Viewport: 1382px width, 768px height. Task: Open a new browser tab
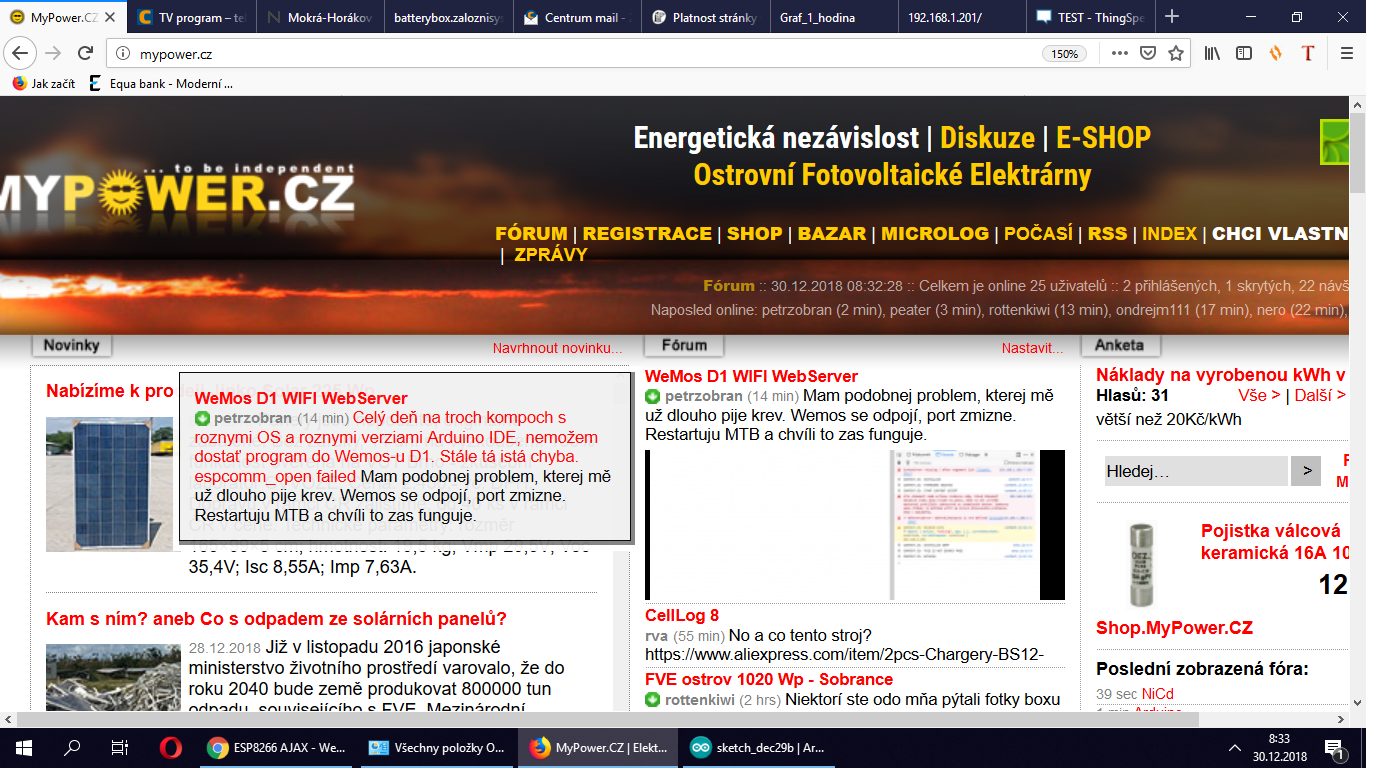1172,17
